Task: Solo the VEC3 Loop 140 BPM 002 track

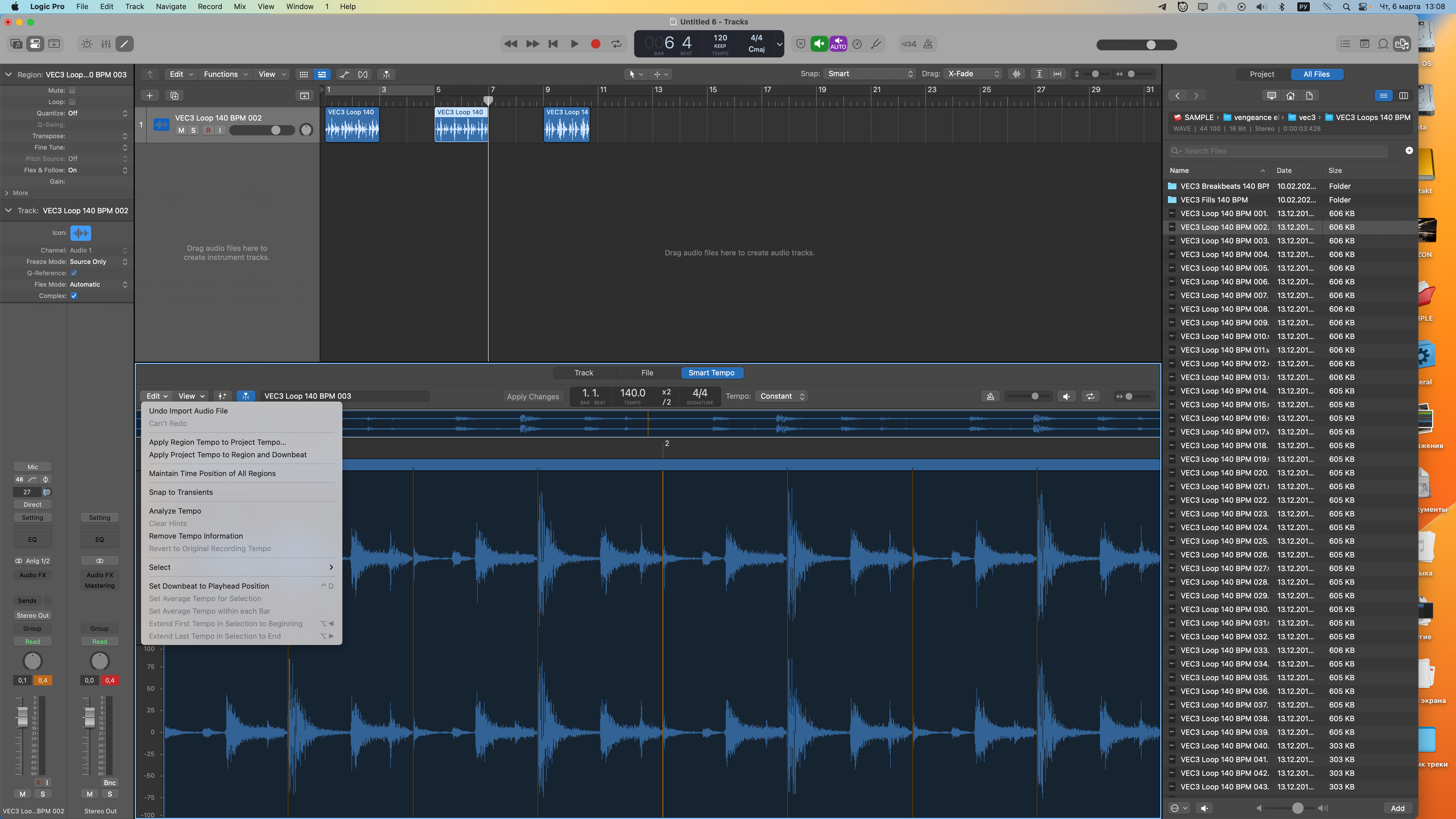Action: click(193, 130)
